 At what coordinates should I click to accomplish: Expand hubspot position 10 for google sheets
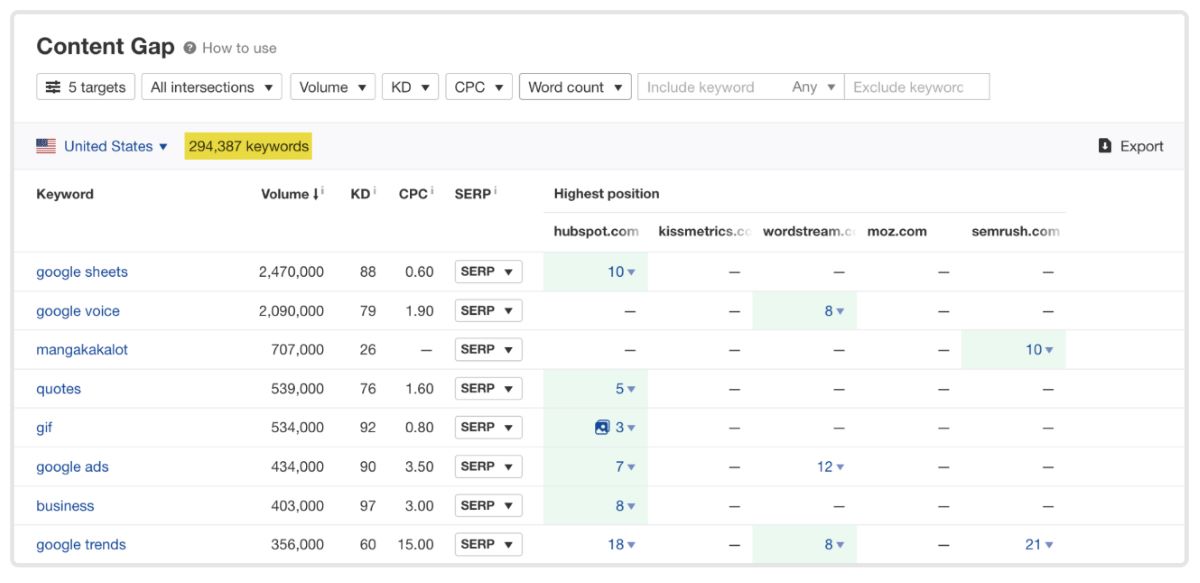(x=621, y=272)
